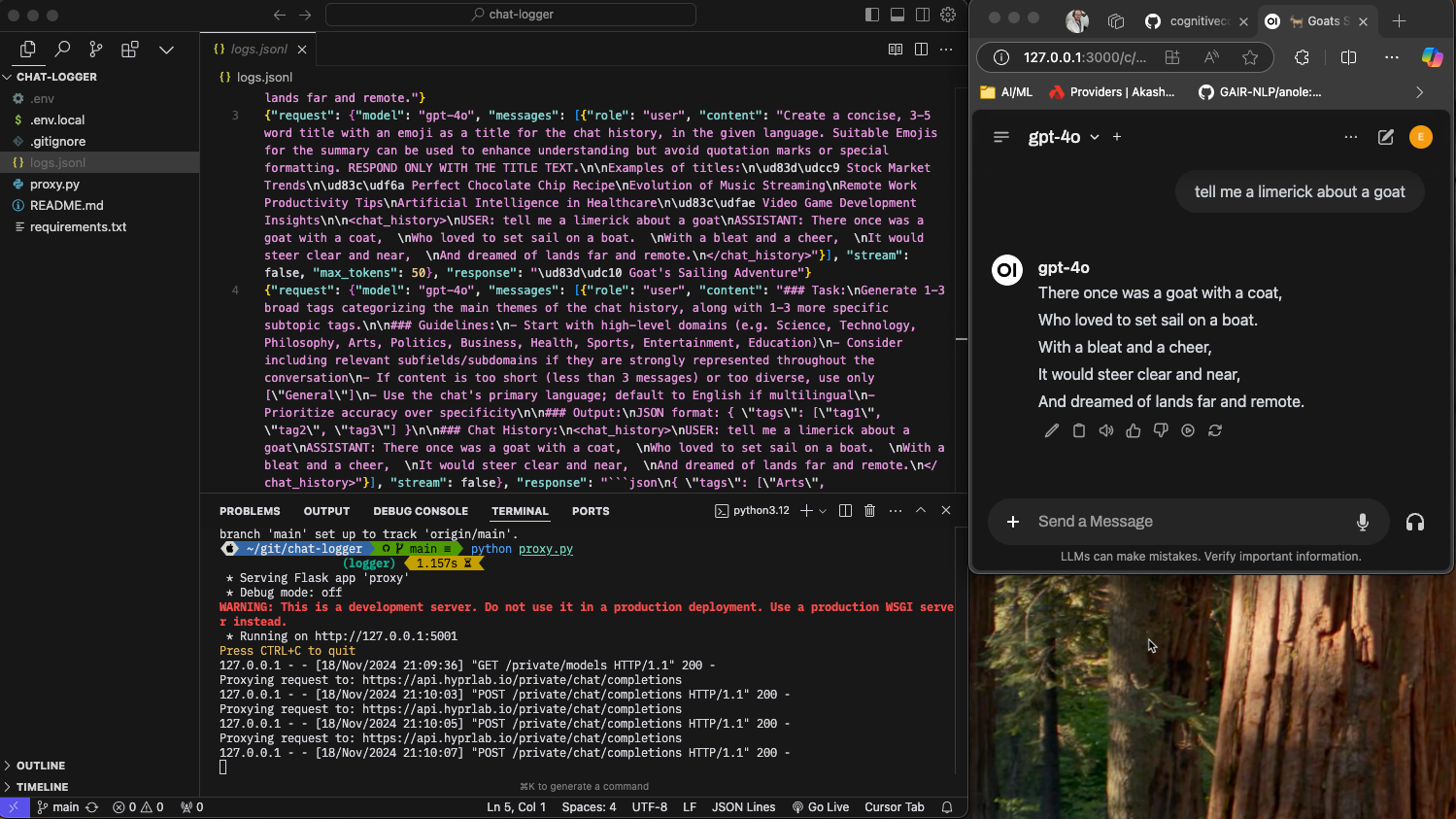Open the AI/ML bookmarks folder
The height and width of the screenshot is (819, 1456).
click(x=1006, y=92)
